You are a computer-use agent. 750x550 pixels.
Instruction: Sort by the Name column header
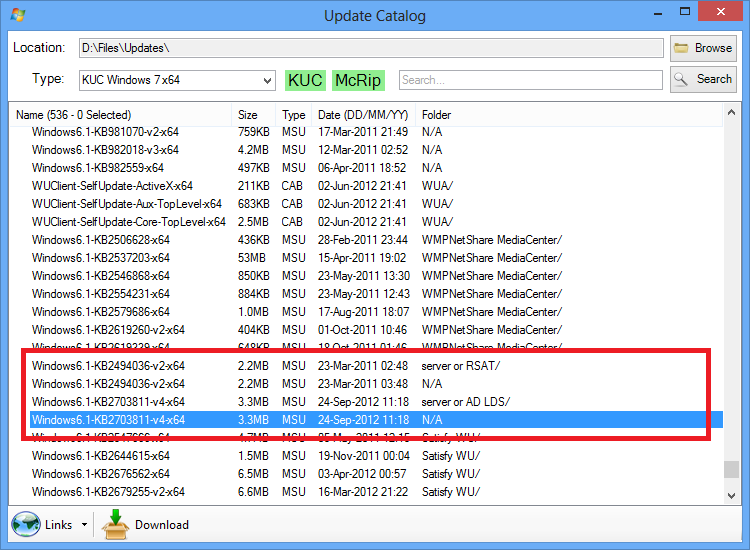(121, 115)
